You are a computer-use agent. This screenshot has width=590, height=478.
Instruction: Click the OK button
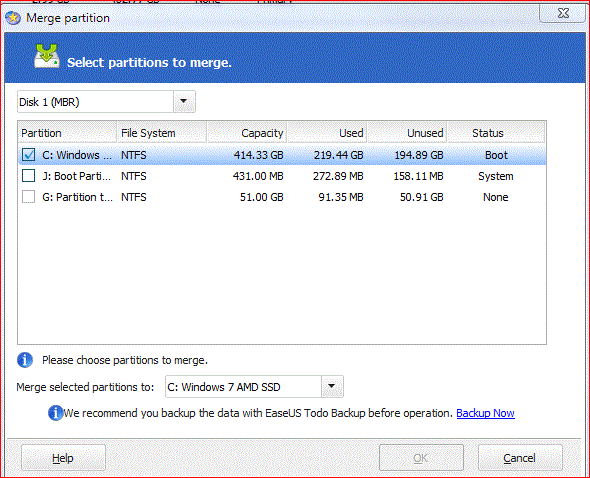(x=421, y=458)
